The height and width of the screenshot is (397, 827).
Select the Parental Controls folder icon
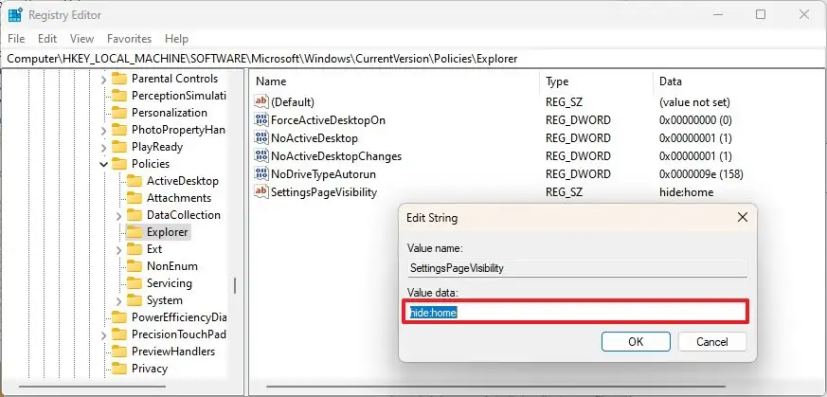[x=120, y=79]
